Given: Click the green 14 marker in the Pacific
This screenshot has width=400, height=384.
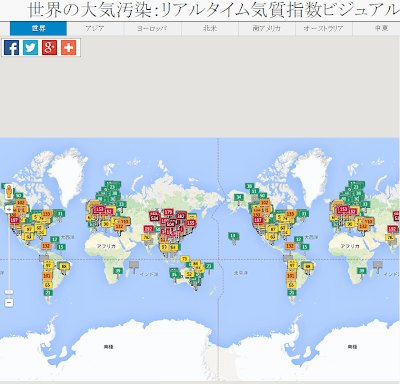Looking at the screenshot, I should pyautogui.click(x=233, y=236).
